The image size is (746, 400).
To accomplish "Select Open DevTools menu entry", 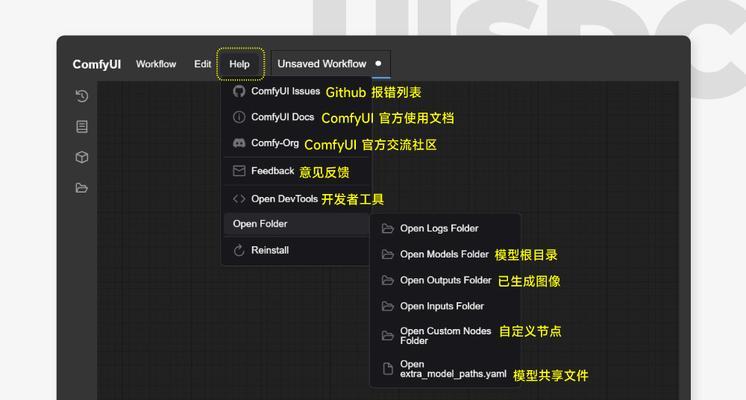I will click(x=297, y=199).
